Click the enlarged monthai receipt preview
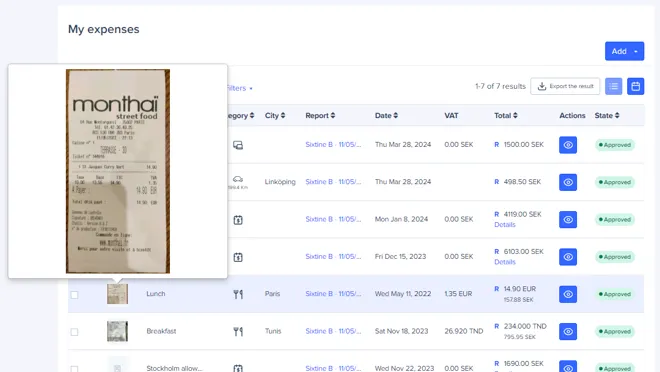The height and width of the screenshot is (372, 660). pyautogui.click(x=118, y=171)
